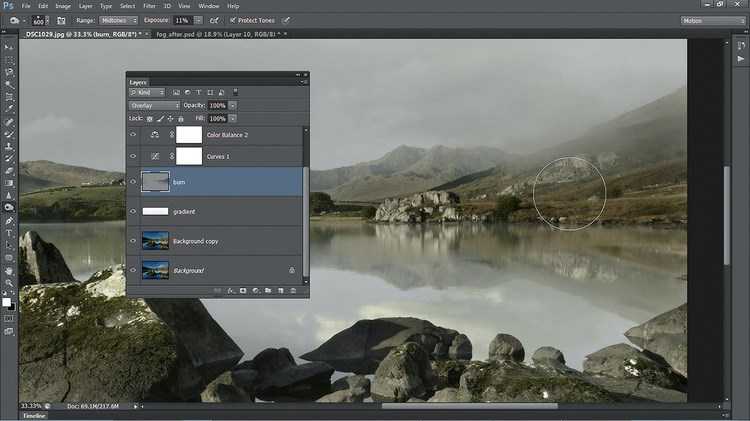Open the Timeline panel at the bottom

tap(34, 416)
